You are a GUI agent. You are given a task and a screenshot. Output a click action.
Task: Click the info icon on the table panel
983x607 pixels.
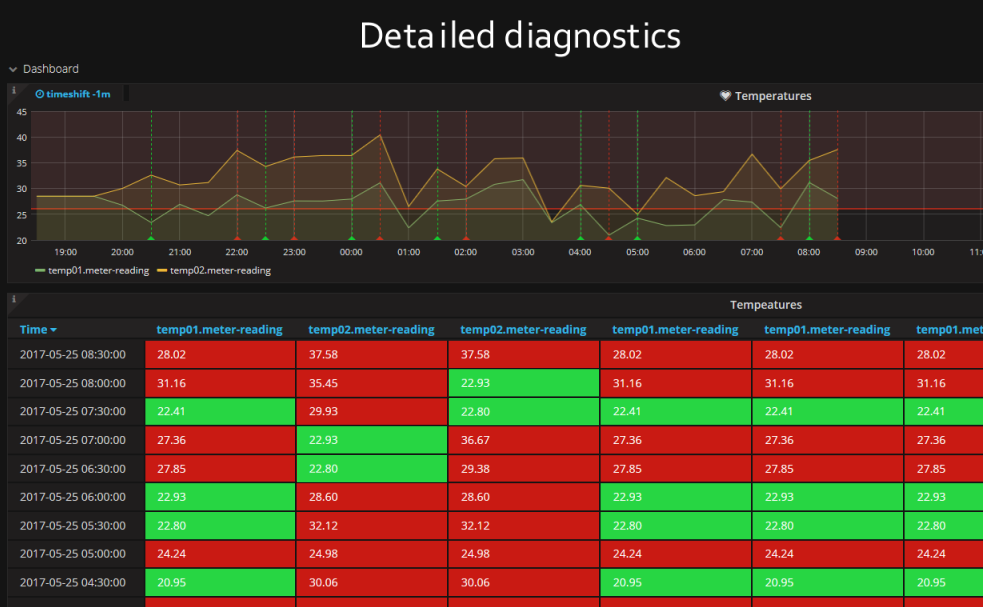(x=14, y=299)
